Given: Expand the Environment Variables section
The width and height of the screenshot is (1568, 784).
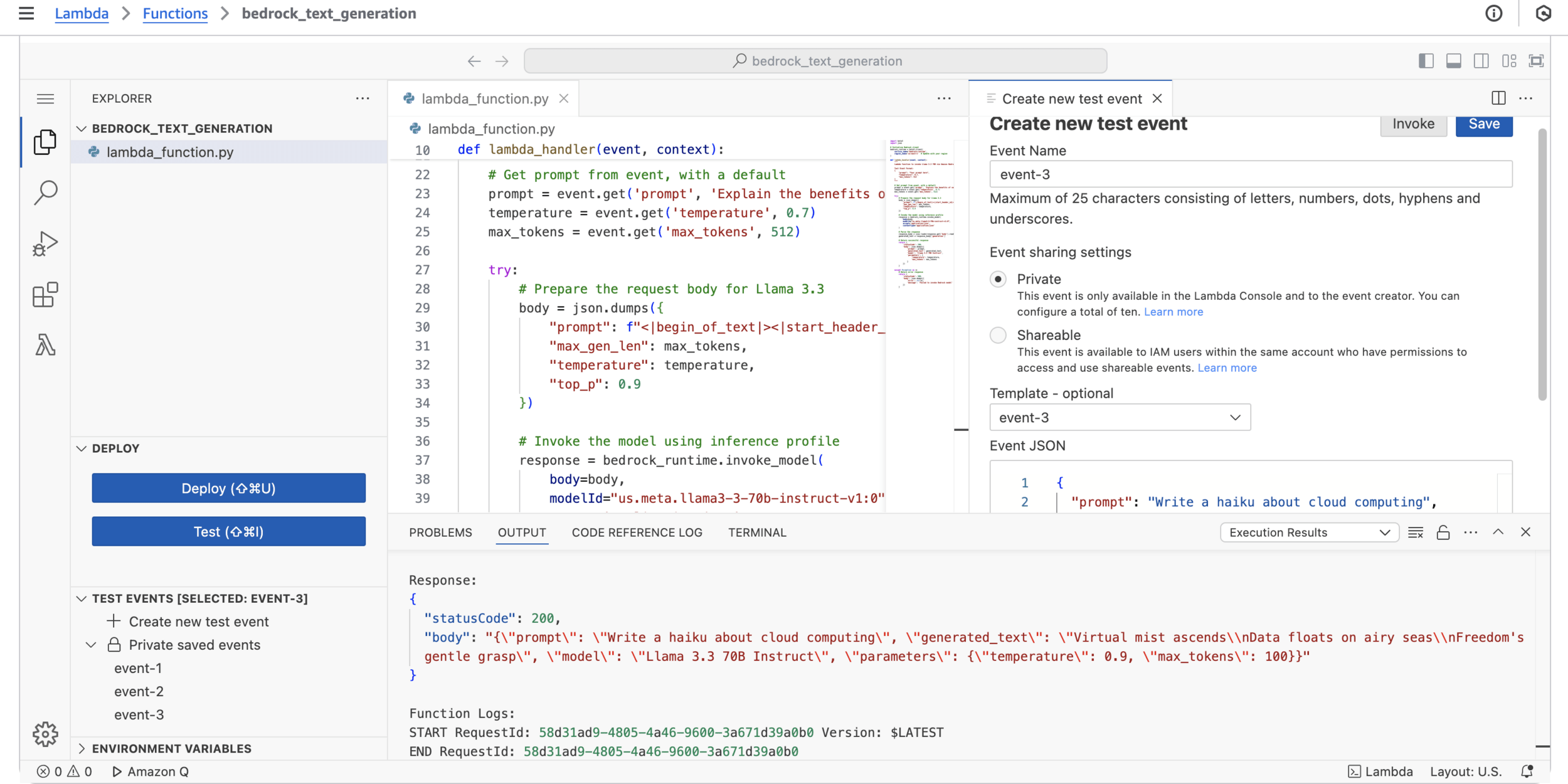Looking at the screenshot, I should point(171,748).
